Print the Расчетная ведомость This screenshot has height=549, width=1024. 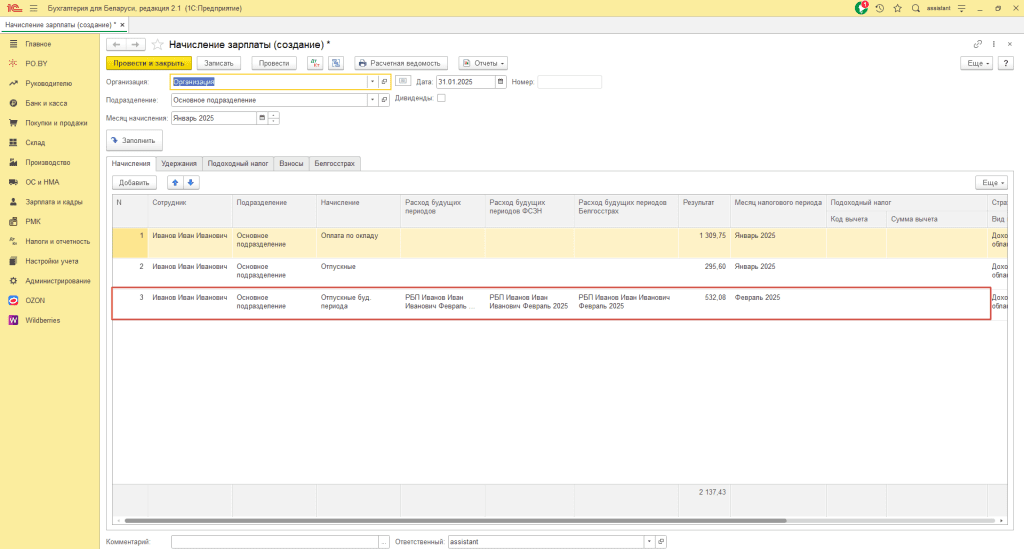tap(401, 63)
